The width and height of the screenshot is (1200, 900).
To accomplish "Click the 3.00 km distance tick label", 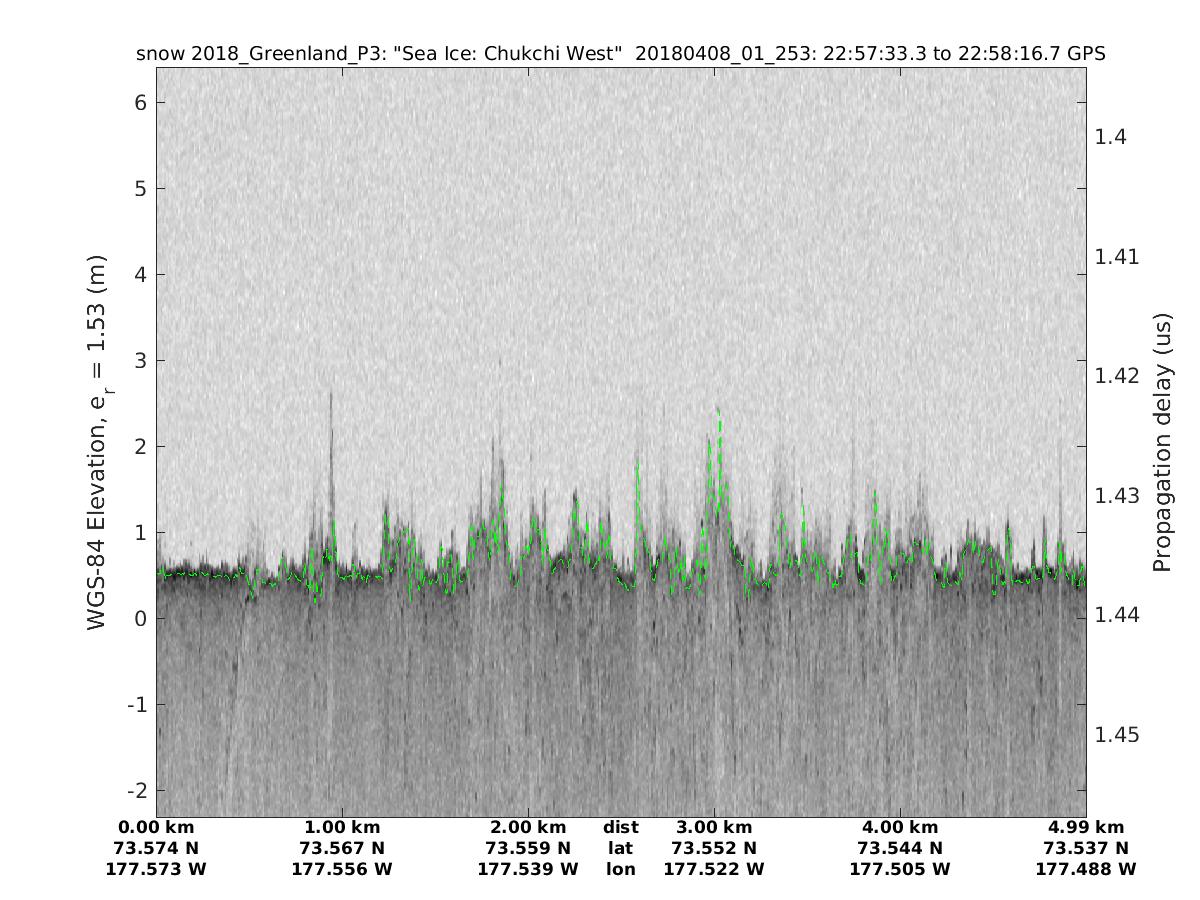I will [x=714, y=827].
